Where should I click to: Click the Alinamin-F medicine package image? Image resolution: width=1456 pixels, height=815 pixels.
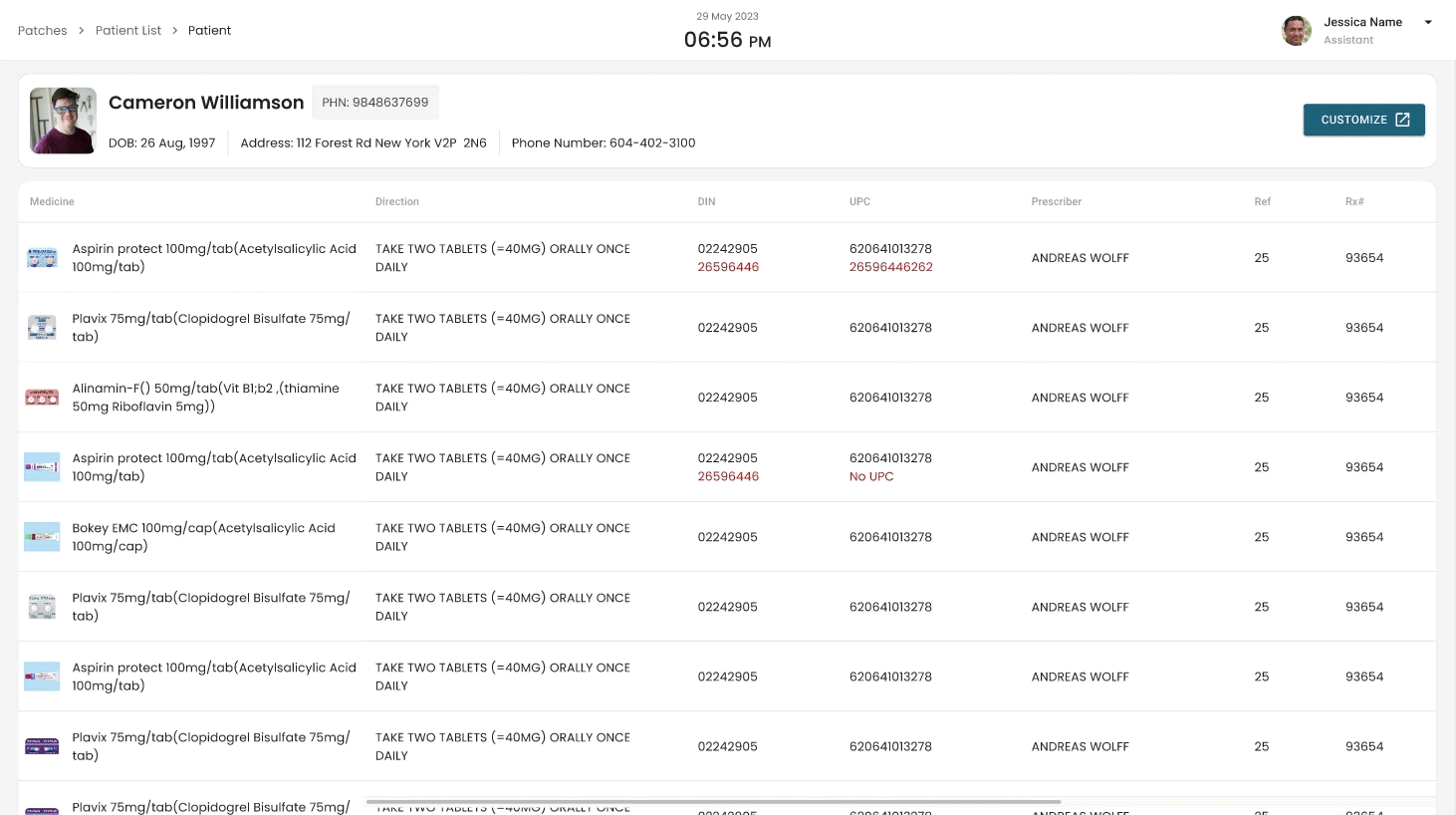[42, 398]
